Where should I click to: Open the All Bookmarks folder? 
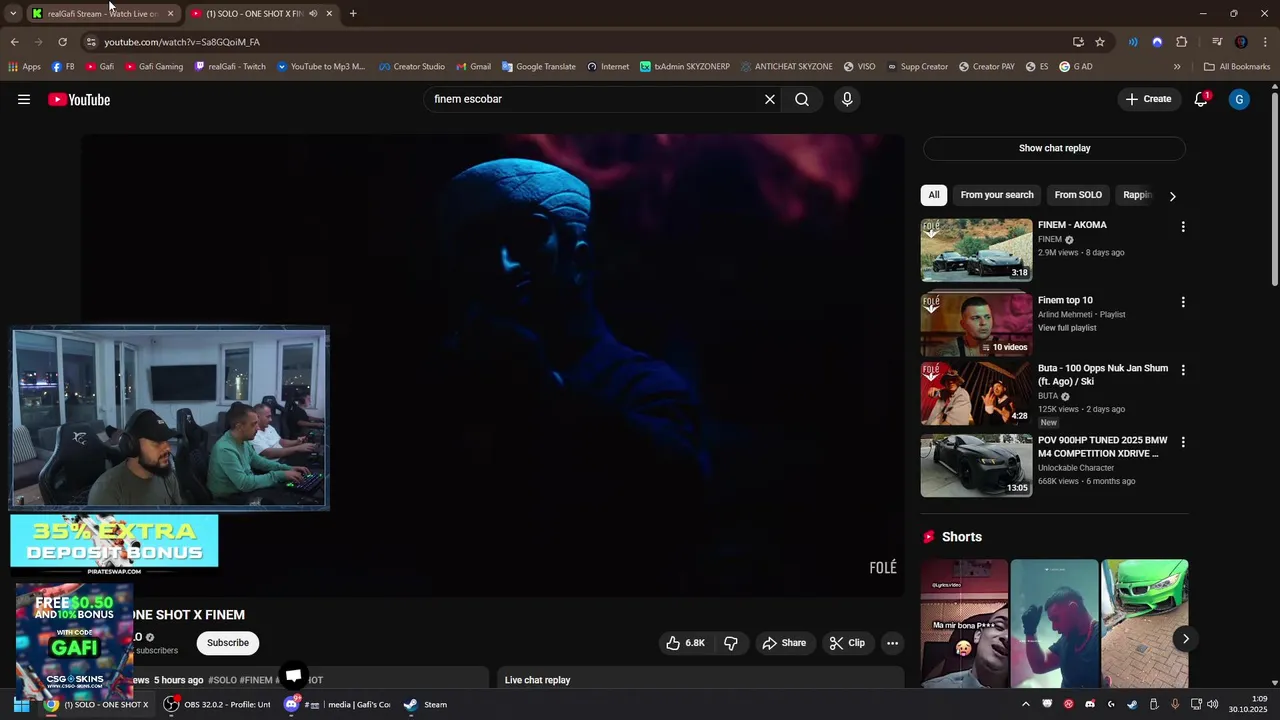pos(1237,67)
